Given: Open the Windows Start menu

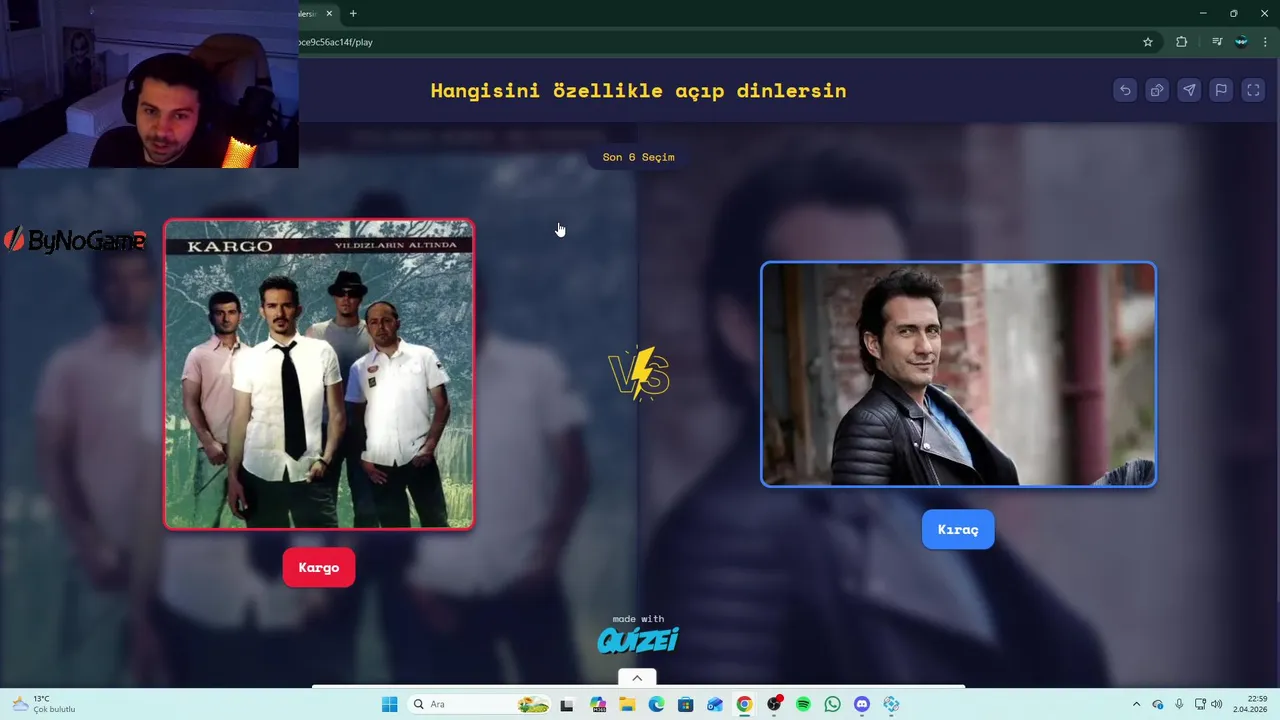Looking at the screenshot, I should coord(389,704).
